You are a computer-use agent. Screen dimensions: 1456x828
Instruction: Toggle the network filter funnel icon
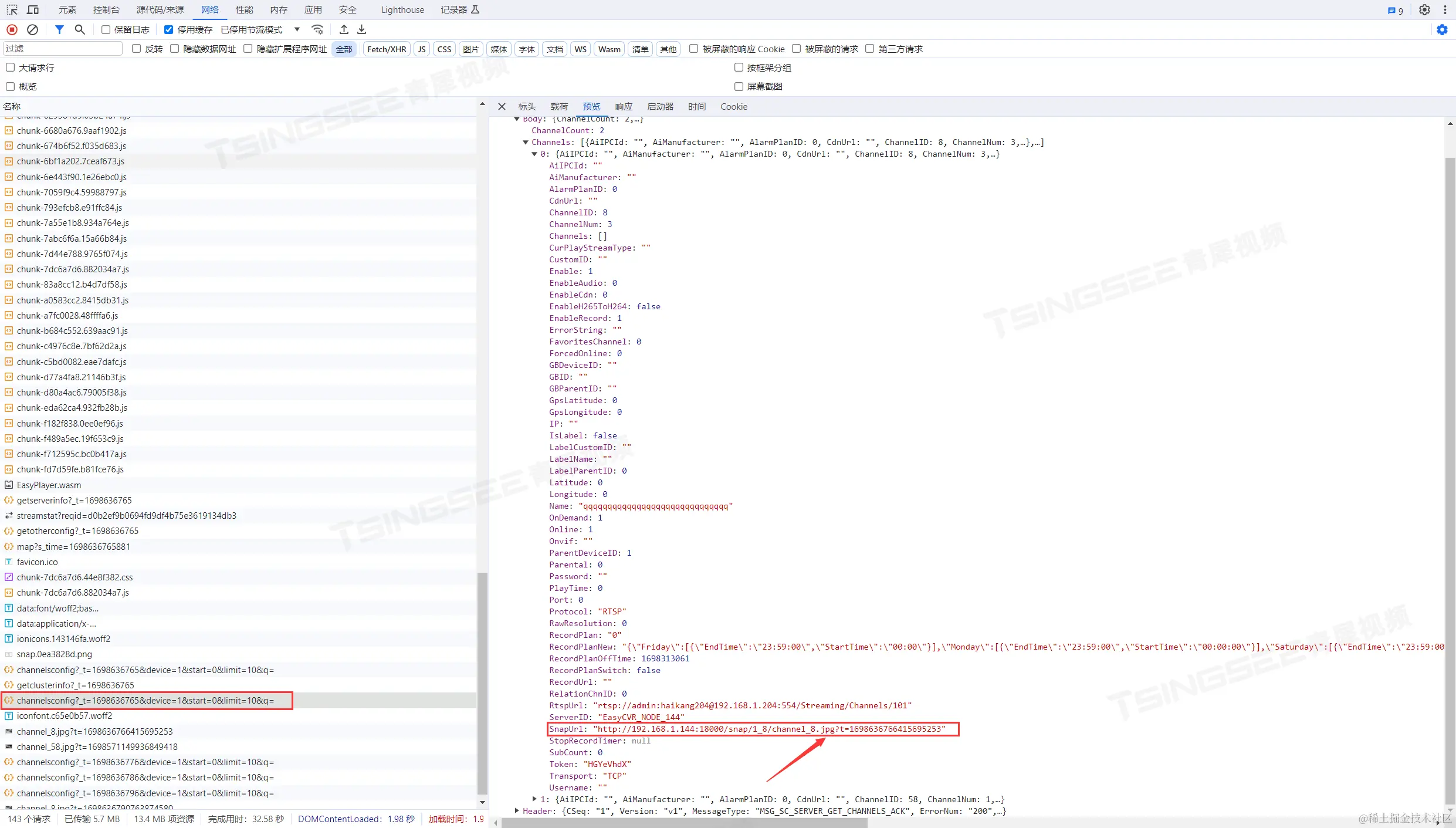[59, 29]
